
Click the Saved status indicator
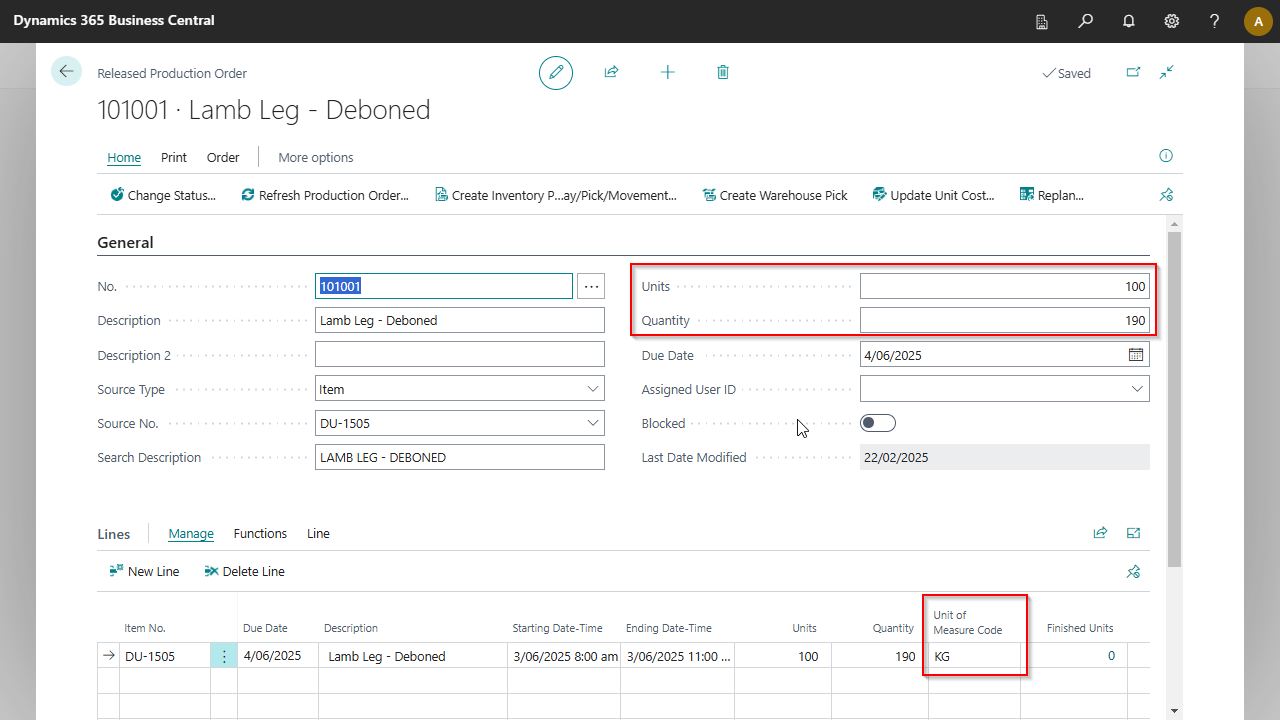pyautogui.click(x=1066, y=73)
